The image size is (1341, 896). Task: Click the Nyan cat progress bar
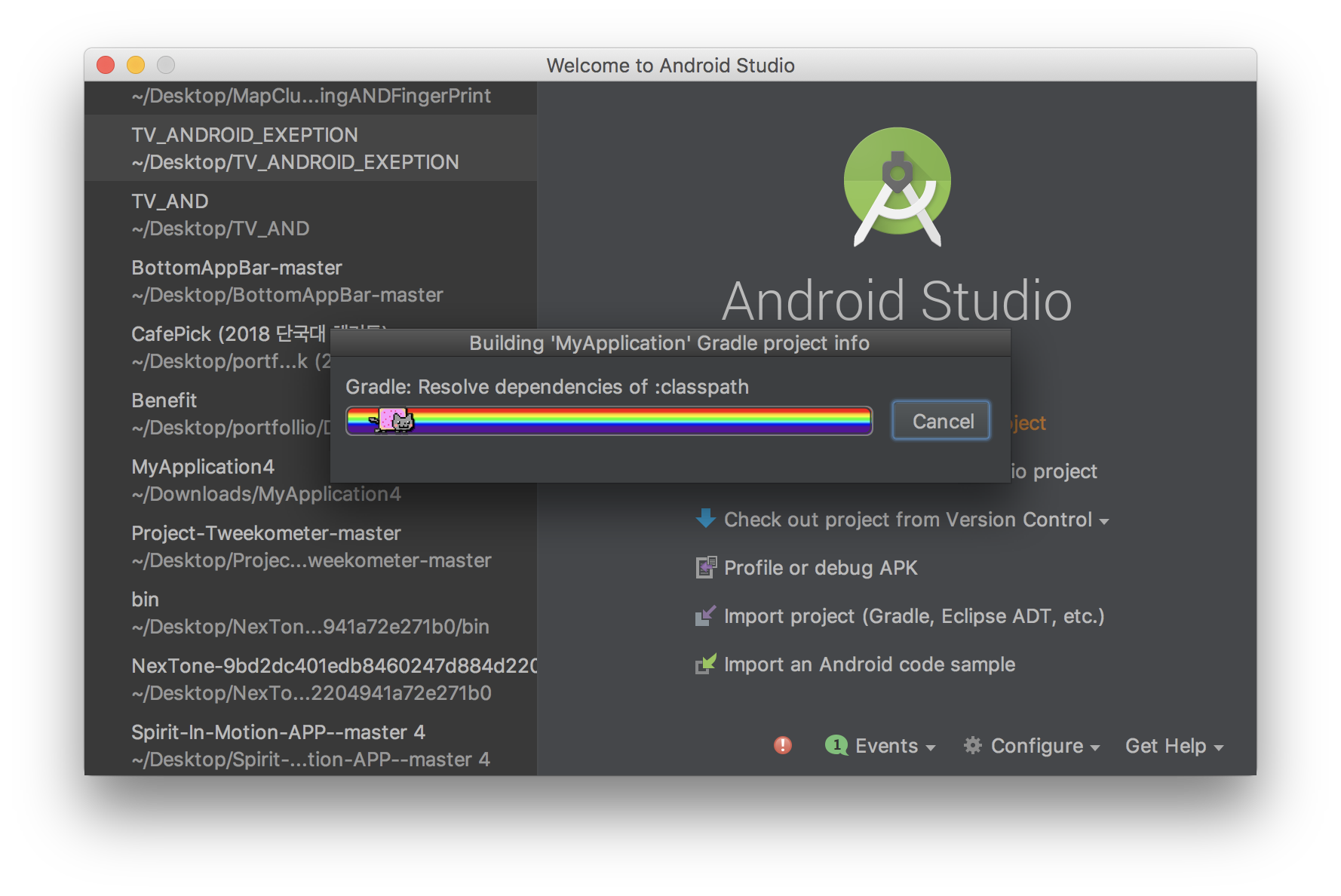(x=609, y=421)
